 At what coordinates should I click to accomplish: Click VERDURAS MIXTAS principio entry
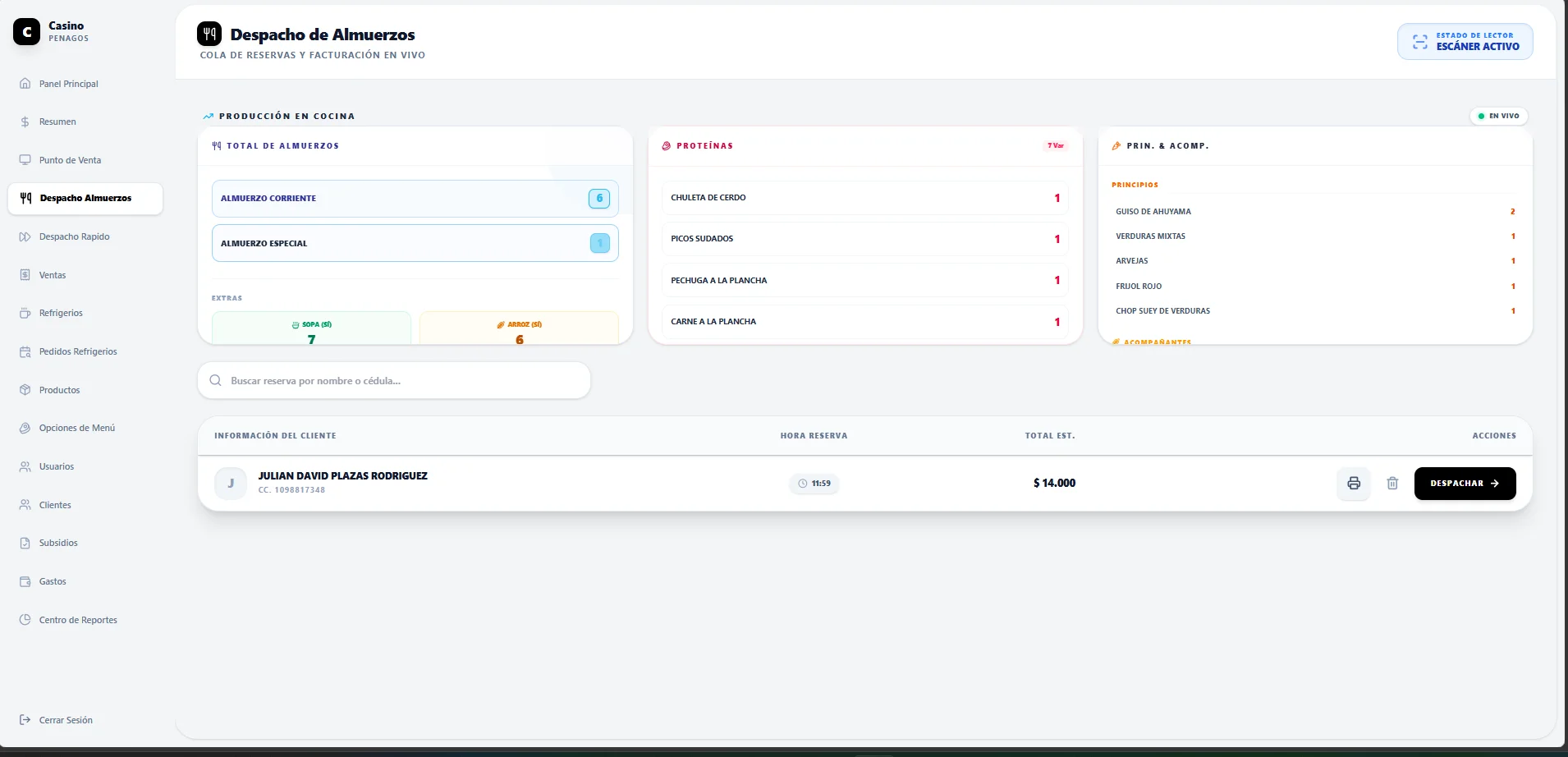(1315, 236)
